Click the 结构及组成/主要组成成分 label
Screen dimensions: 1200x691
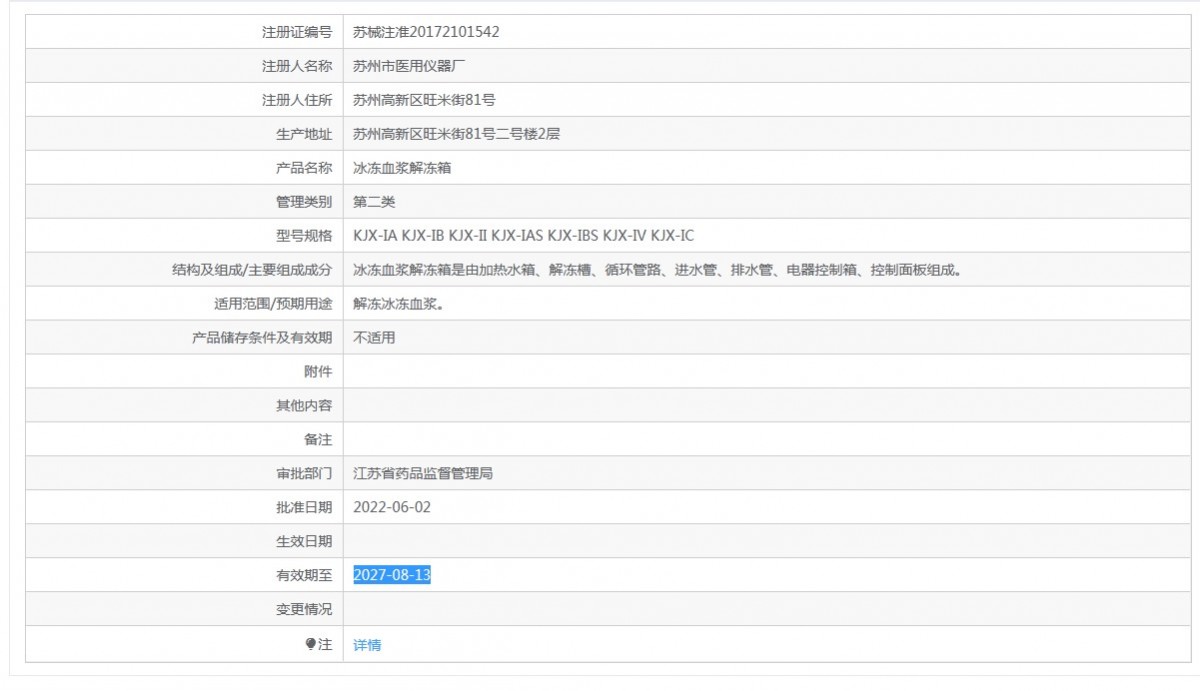click(x=253, y=270)
